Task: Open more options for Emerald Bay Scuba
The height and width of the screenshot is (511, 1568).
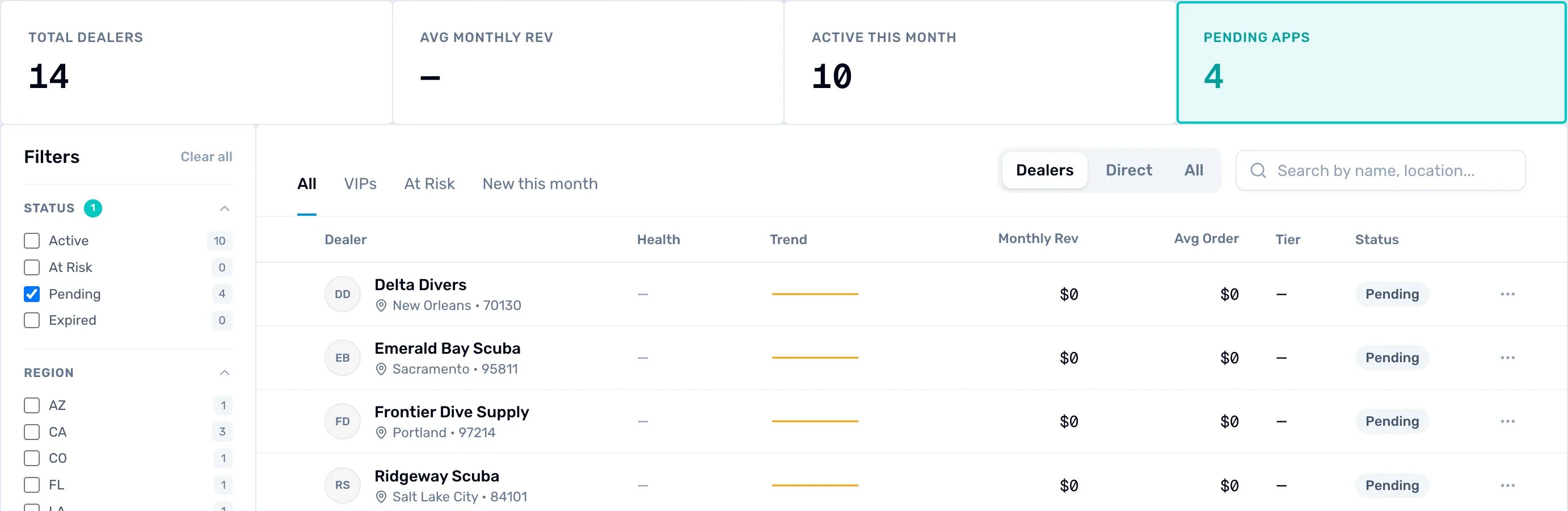Action: point(1507,358)
